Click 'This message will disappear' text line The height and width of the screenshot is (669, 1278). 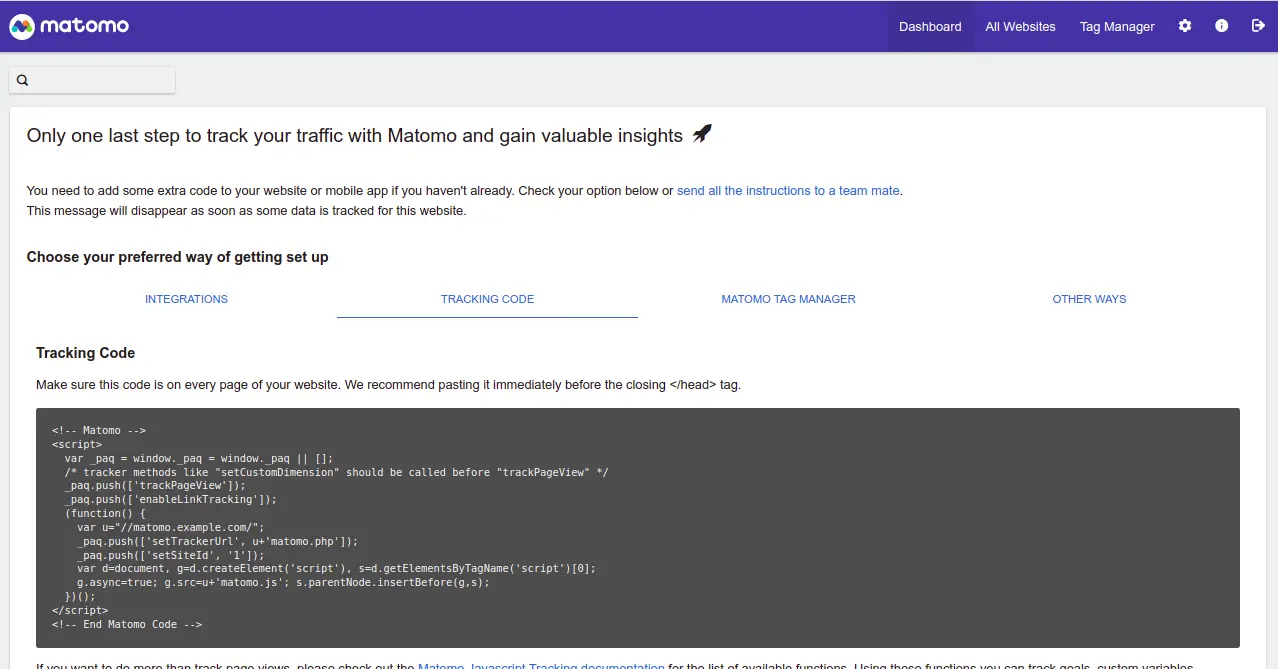coord(246,211)
